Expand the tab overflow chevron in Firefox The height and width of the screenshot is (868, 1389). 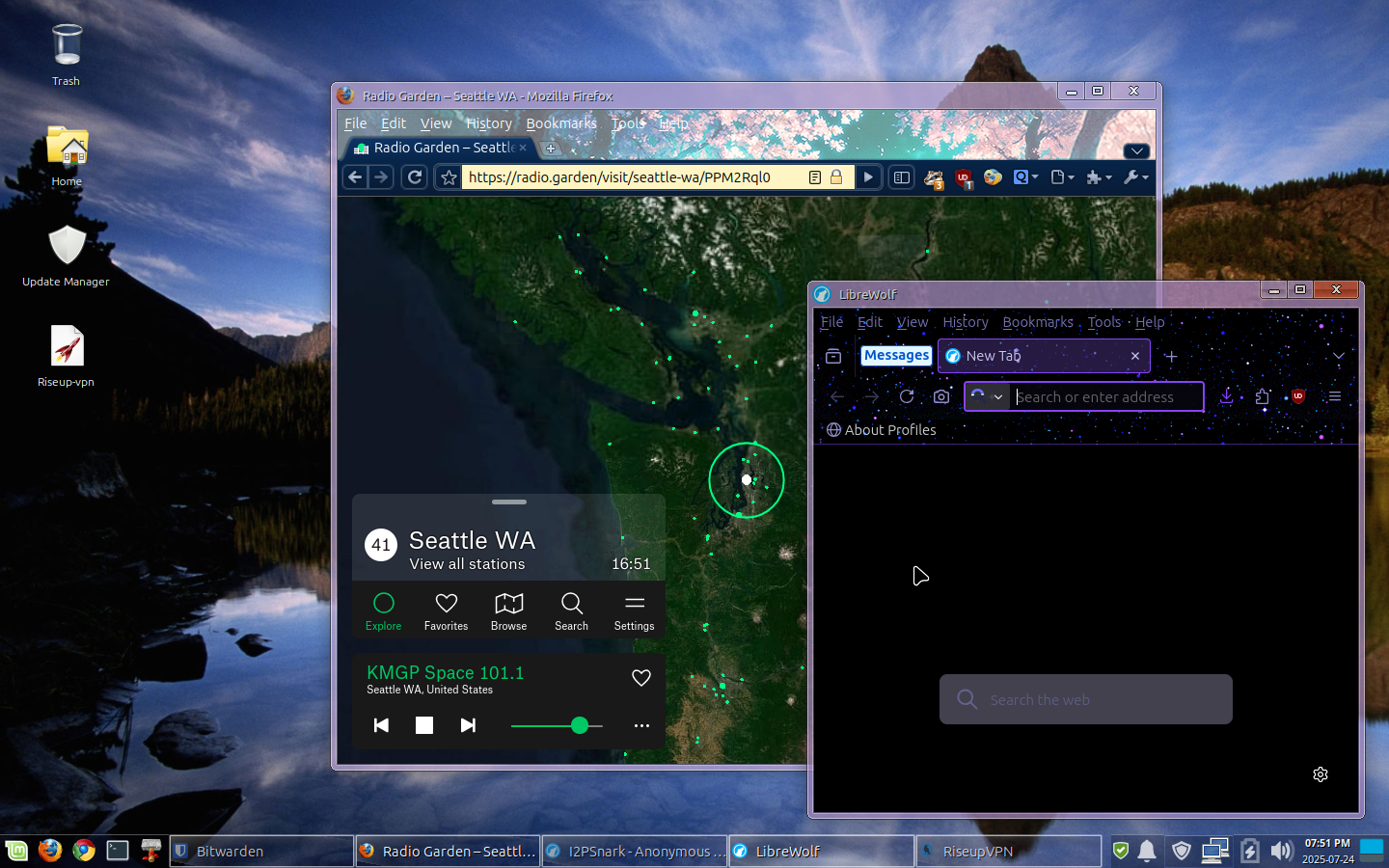(1136, 150)
